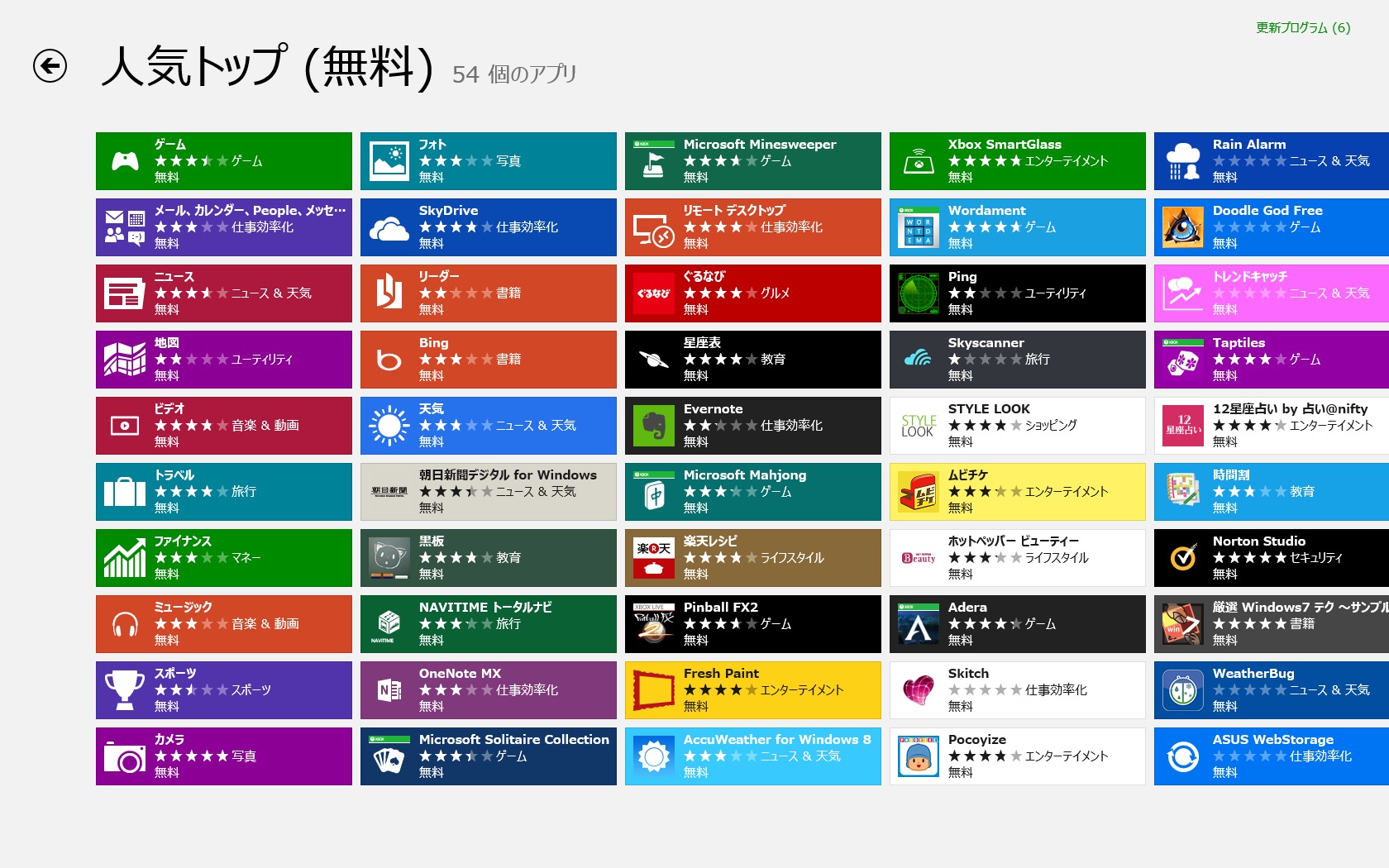Click the Norton Studio checkmark icon

pos(1183,558)
